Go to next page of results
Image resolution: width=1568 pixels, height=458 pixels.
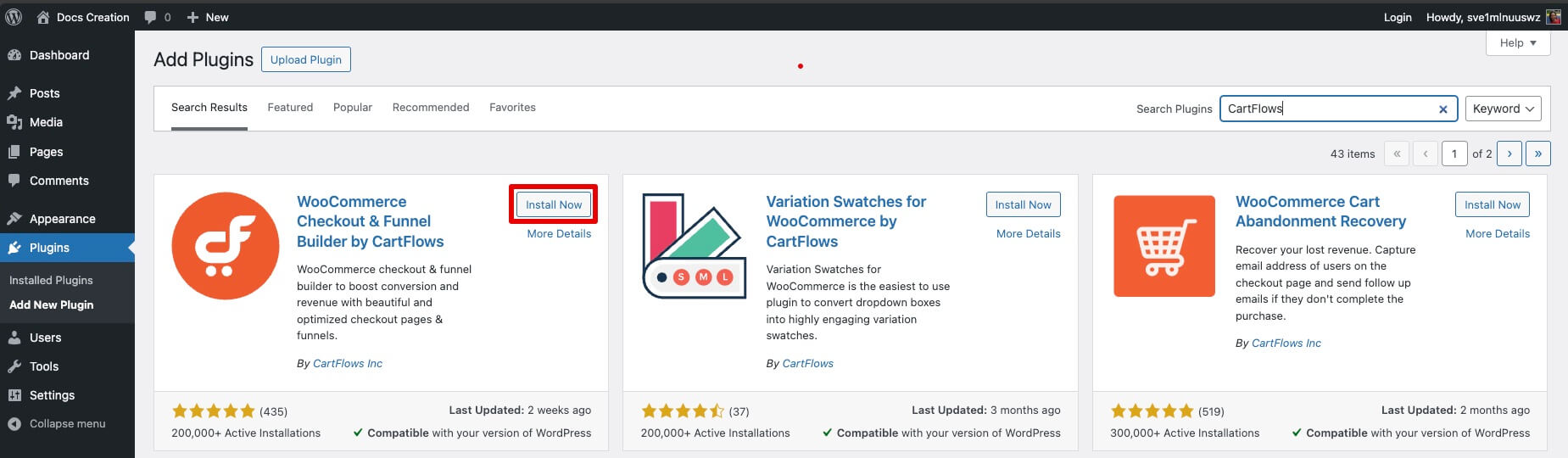coord(1509,154)
